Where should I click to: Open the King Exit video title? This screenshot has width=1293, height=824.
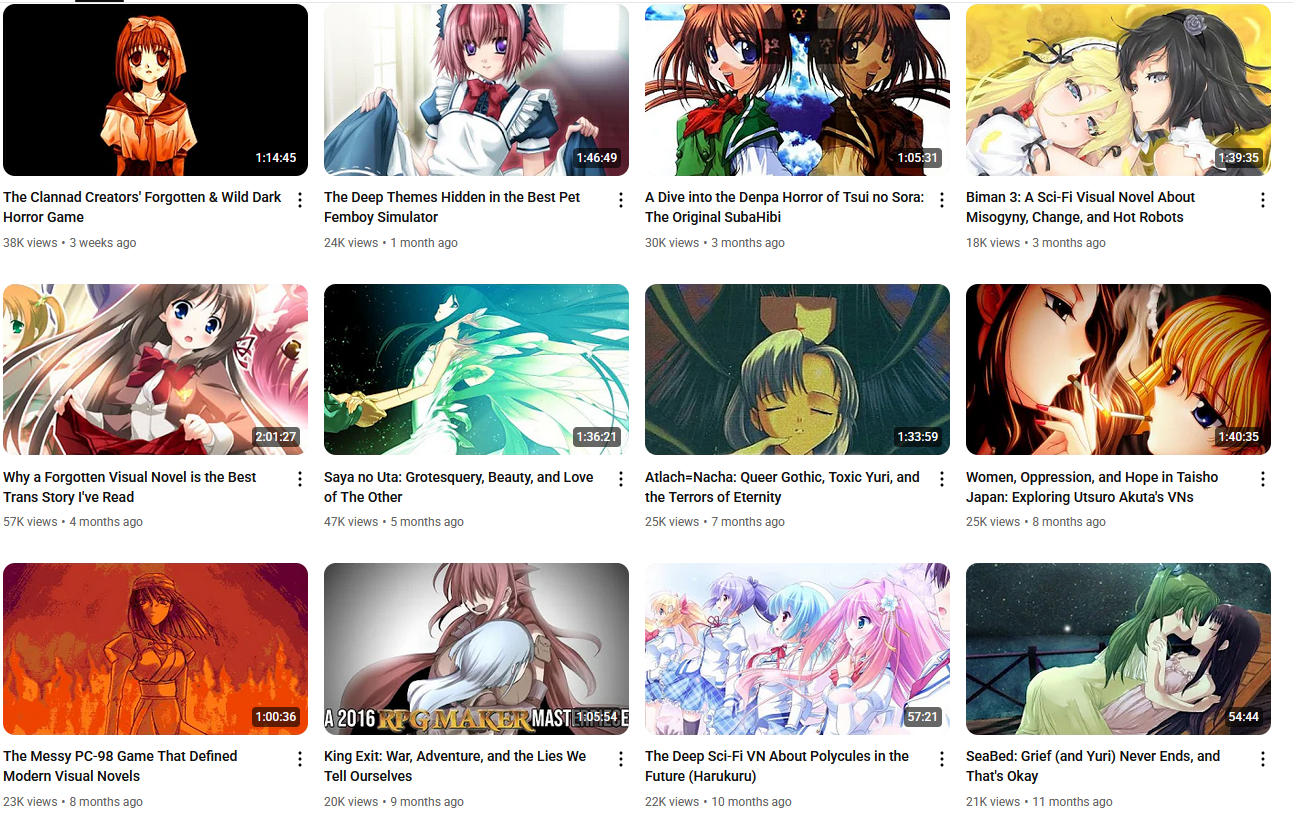click(x=455, y=766)
